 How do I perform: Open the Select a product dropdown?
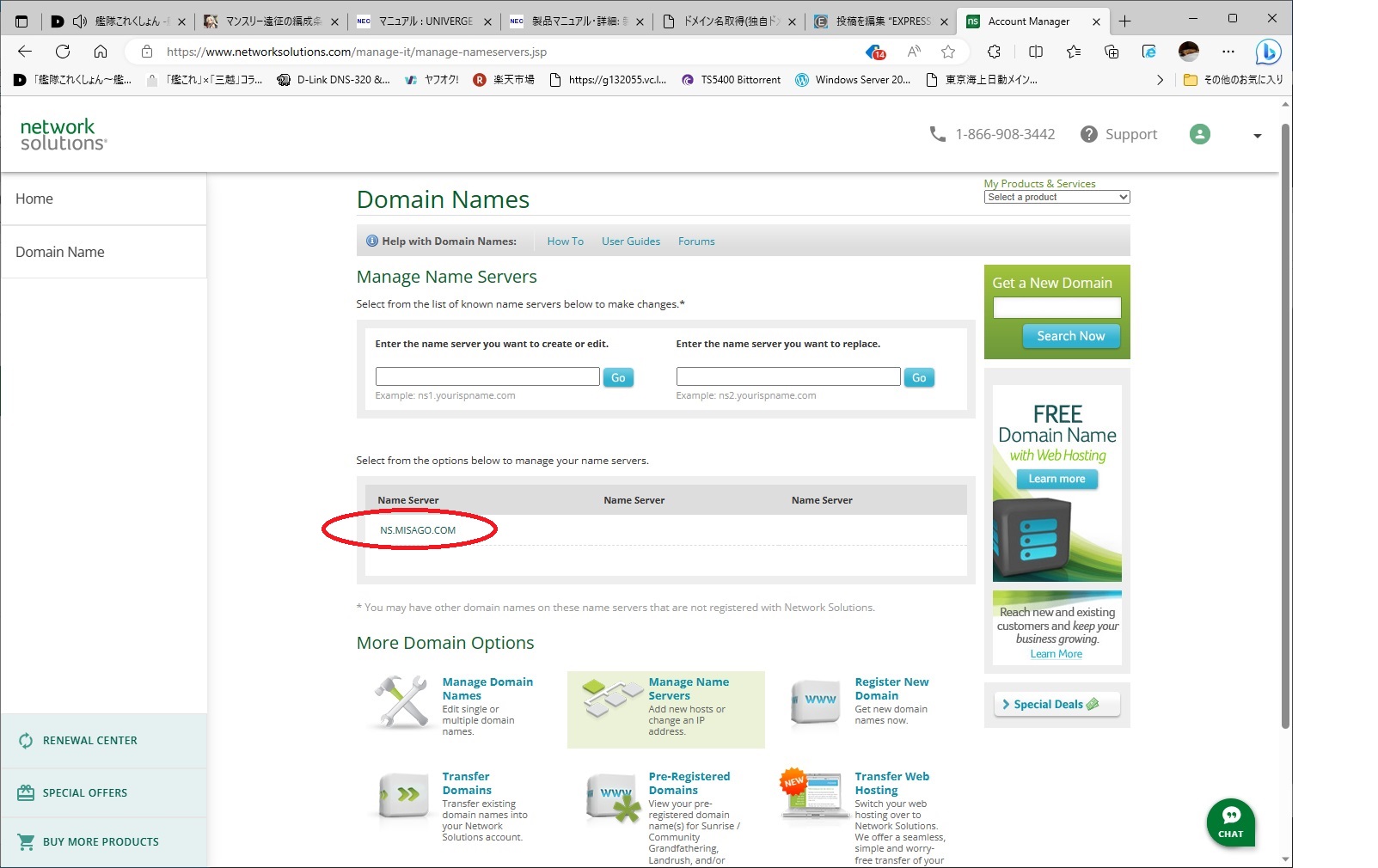1057,197
